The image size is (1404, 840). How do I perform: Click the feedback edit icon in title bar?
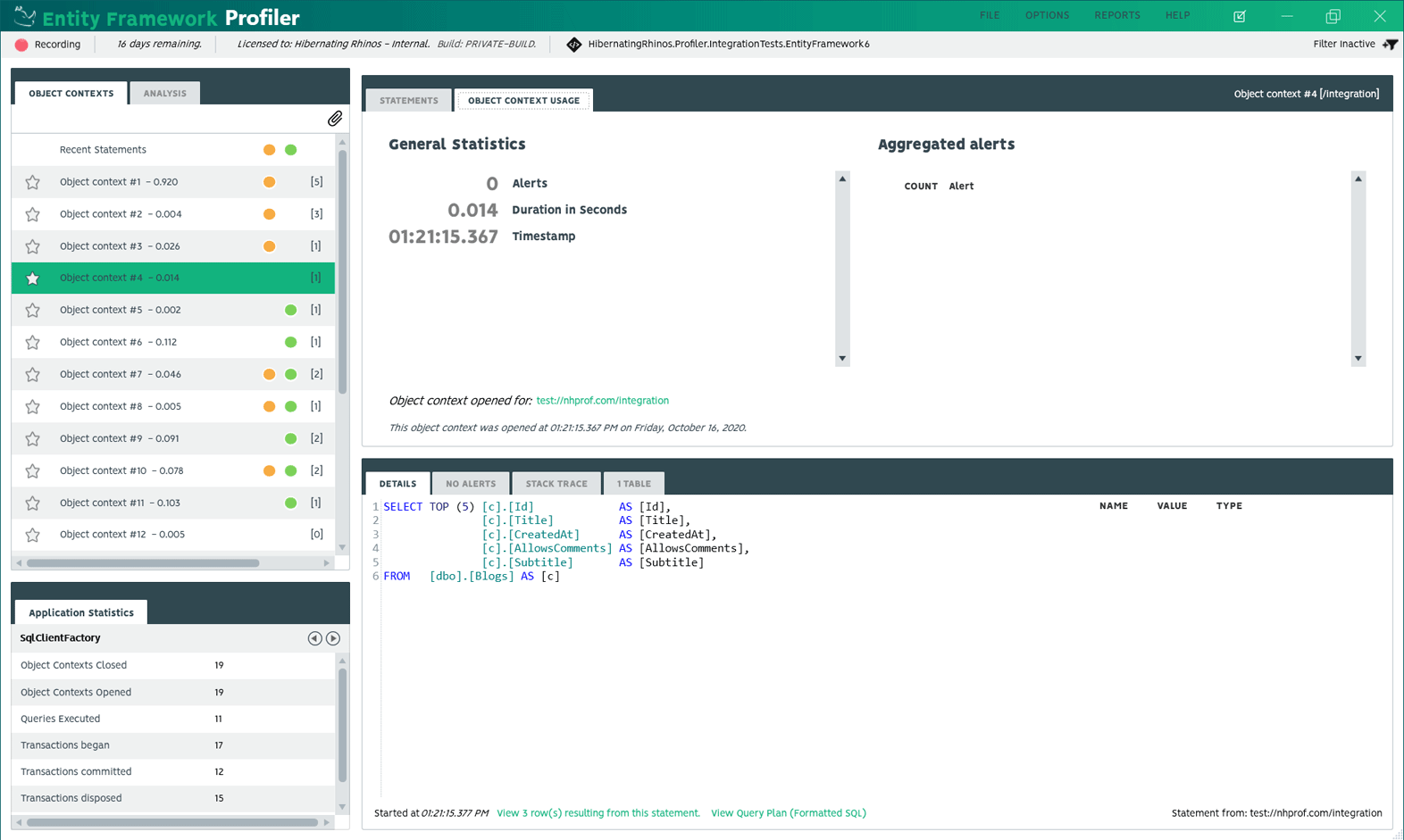click(1240, 16)
